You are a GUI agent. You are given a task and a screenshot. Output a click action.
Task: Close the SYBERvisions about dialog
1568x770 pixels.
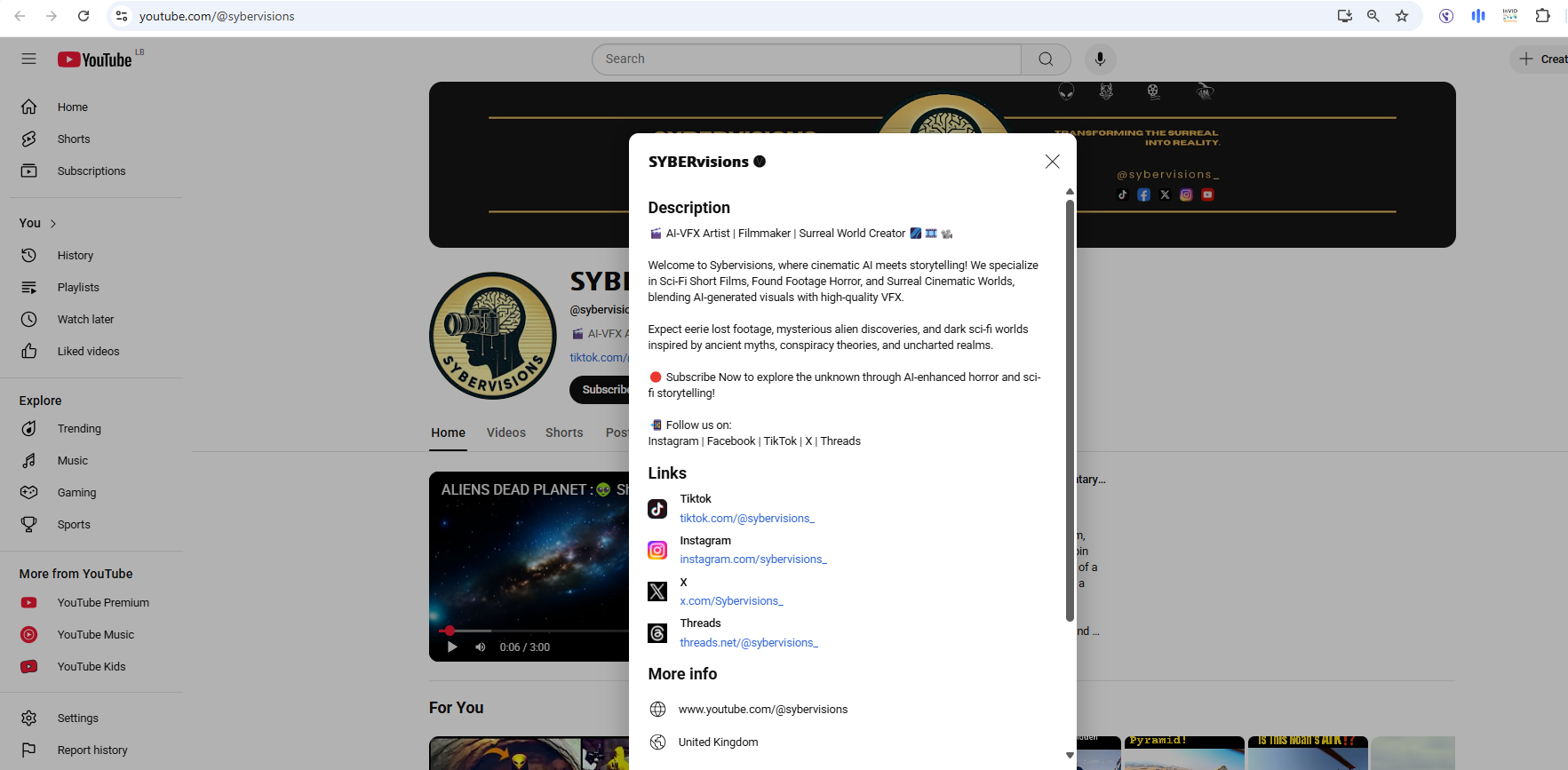click(1052, 161)
